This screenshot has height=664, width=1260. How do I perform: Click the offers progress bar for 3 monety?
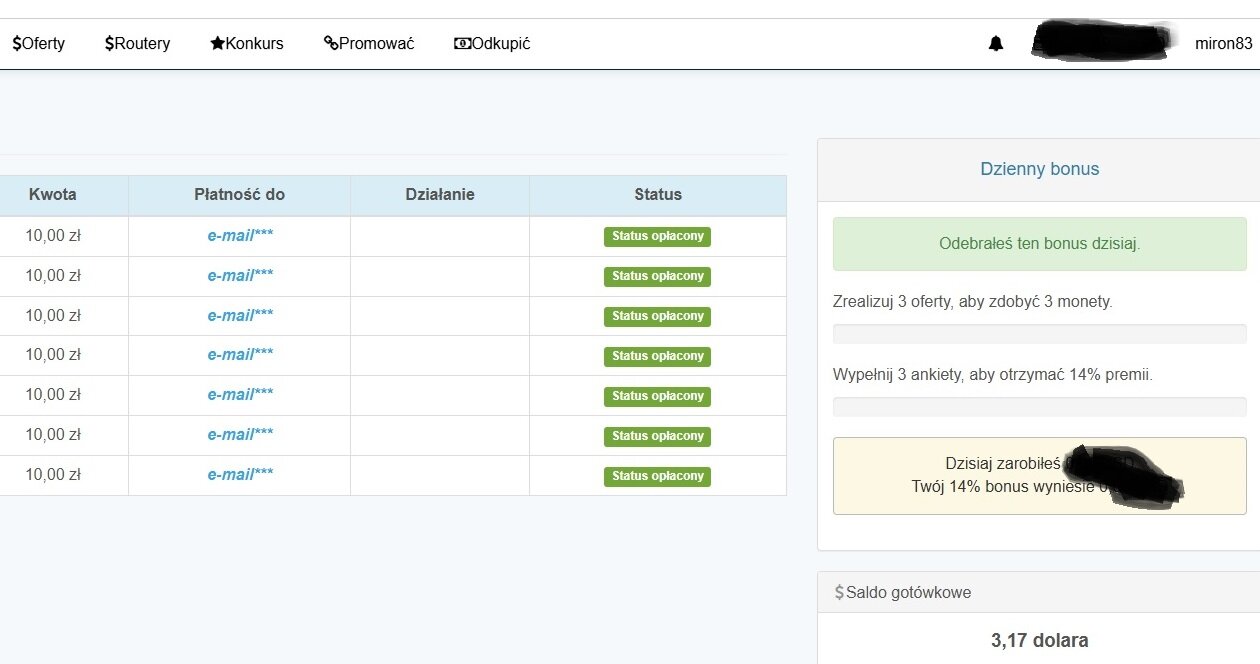[1039, 334]
